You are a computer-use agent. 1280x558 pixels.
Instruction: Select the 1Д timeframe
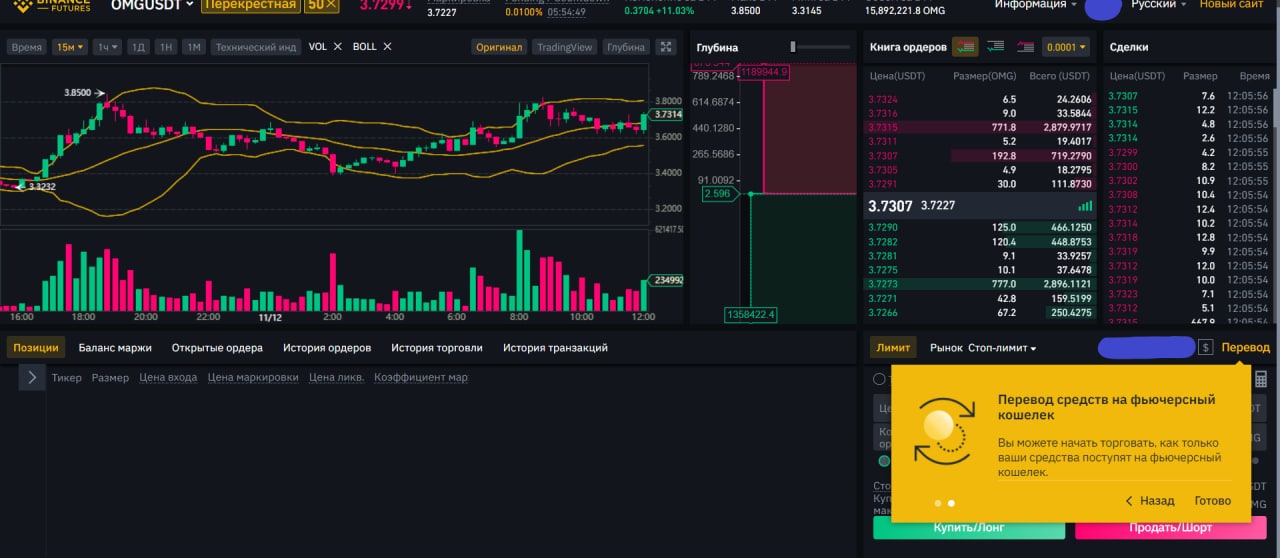139,47
